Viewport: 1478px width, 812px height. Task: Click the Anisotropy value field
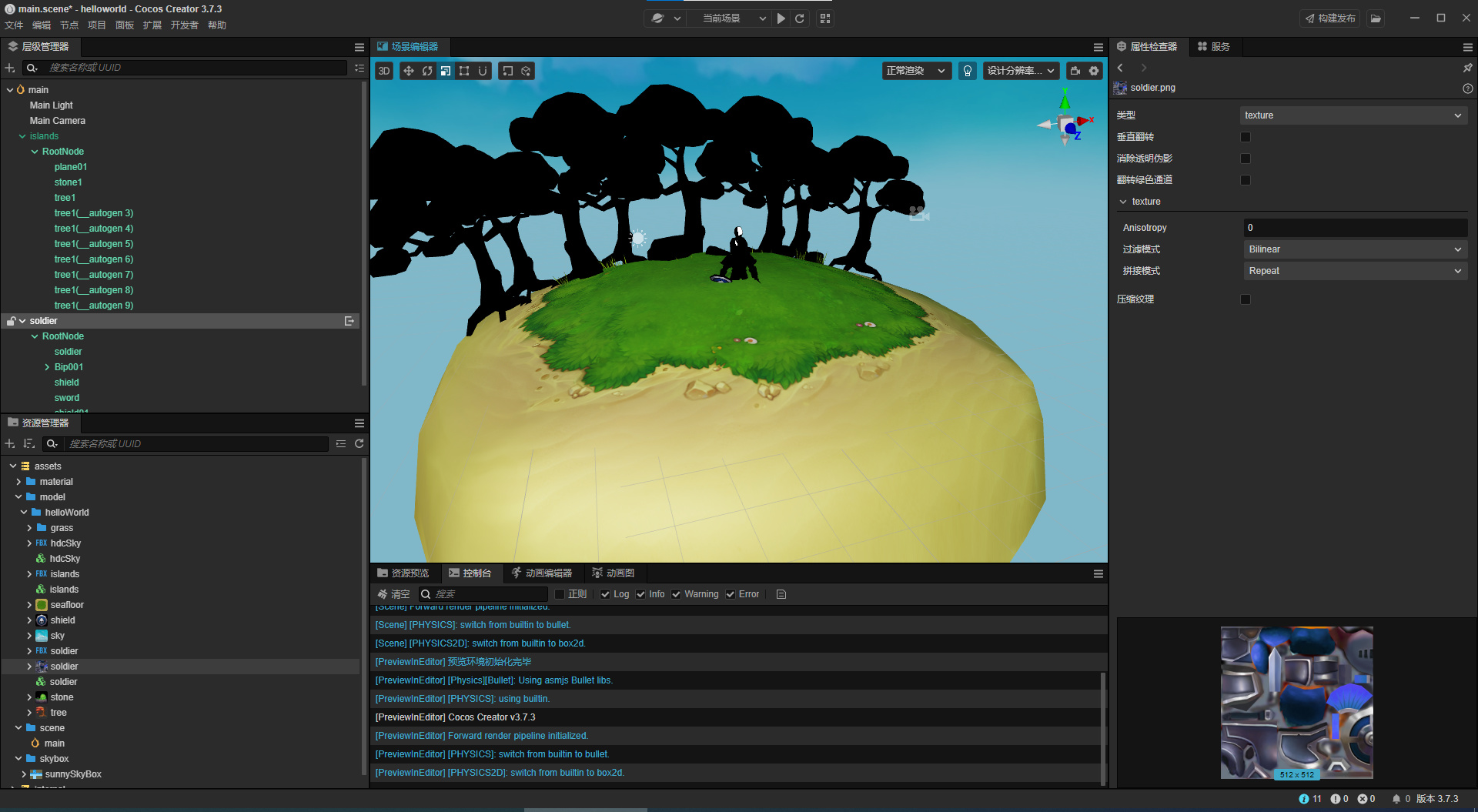(x=1355, y=228)
